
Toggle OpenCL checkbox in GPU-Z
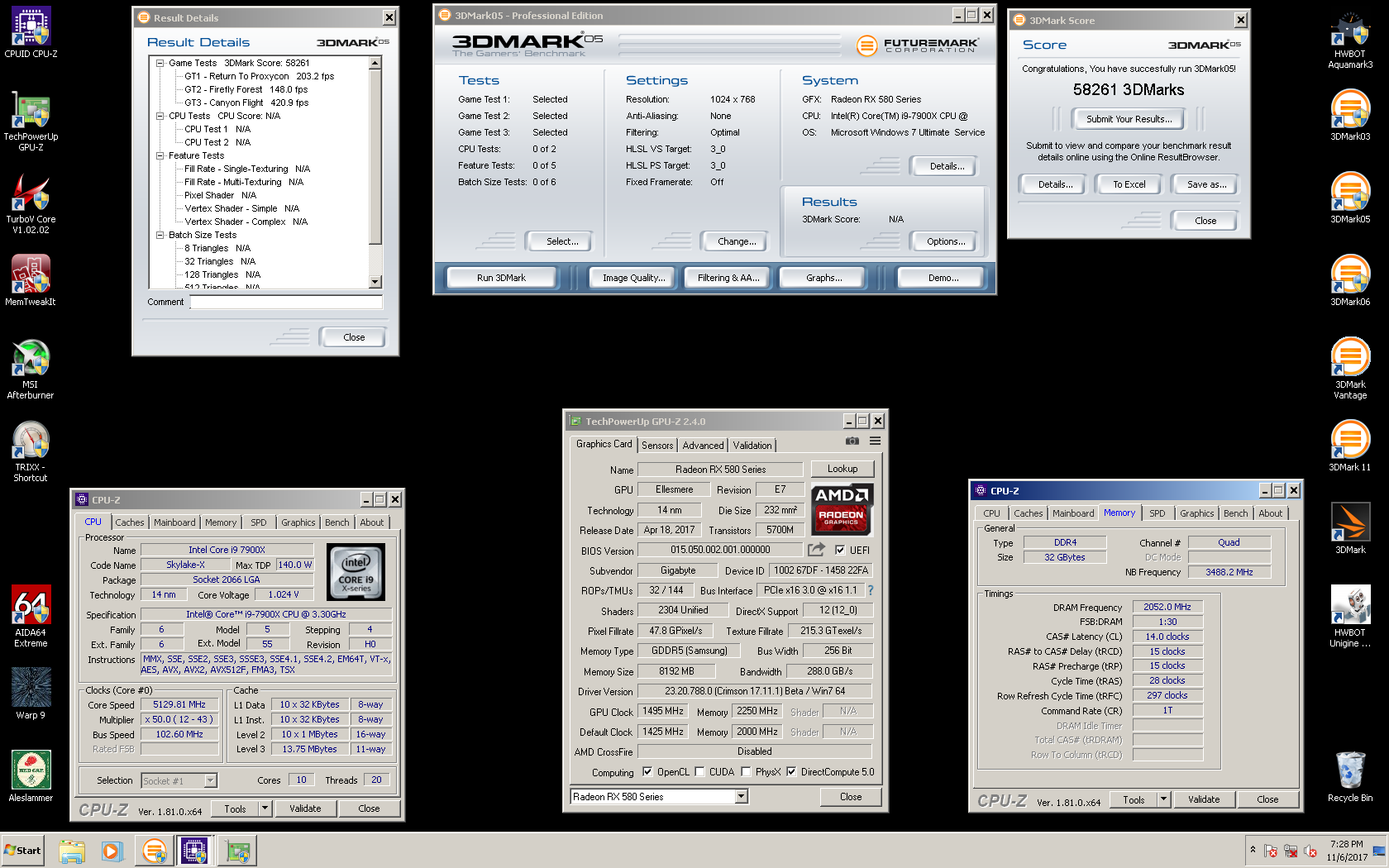coord(647,772)
